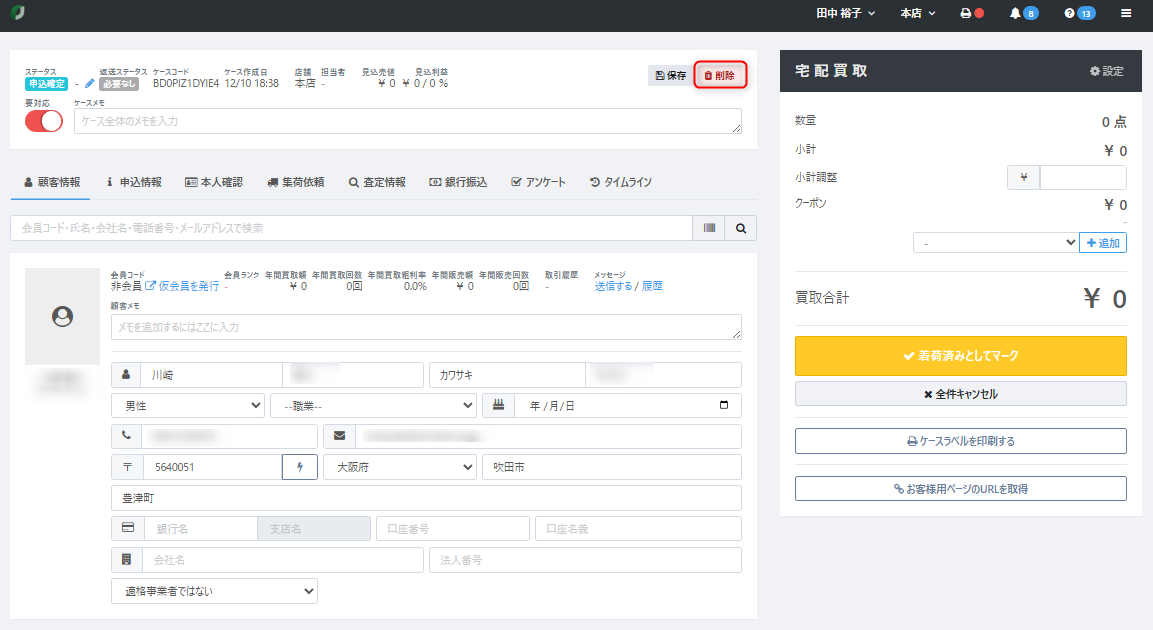Viewport: 1153px width, 630px height.
Task: Open the 銀行振込 tab
Action: pyautogui.click(x=458, y=182)
